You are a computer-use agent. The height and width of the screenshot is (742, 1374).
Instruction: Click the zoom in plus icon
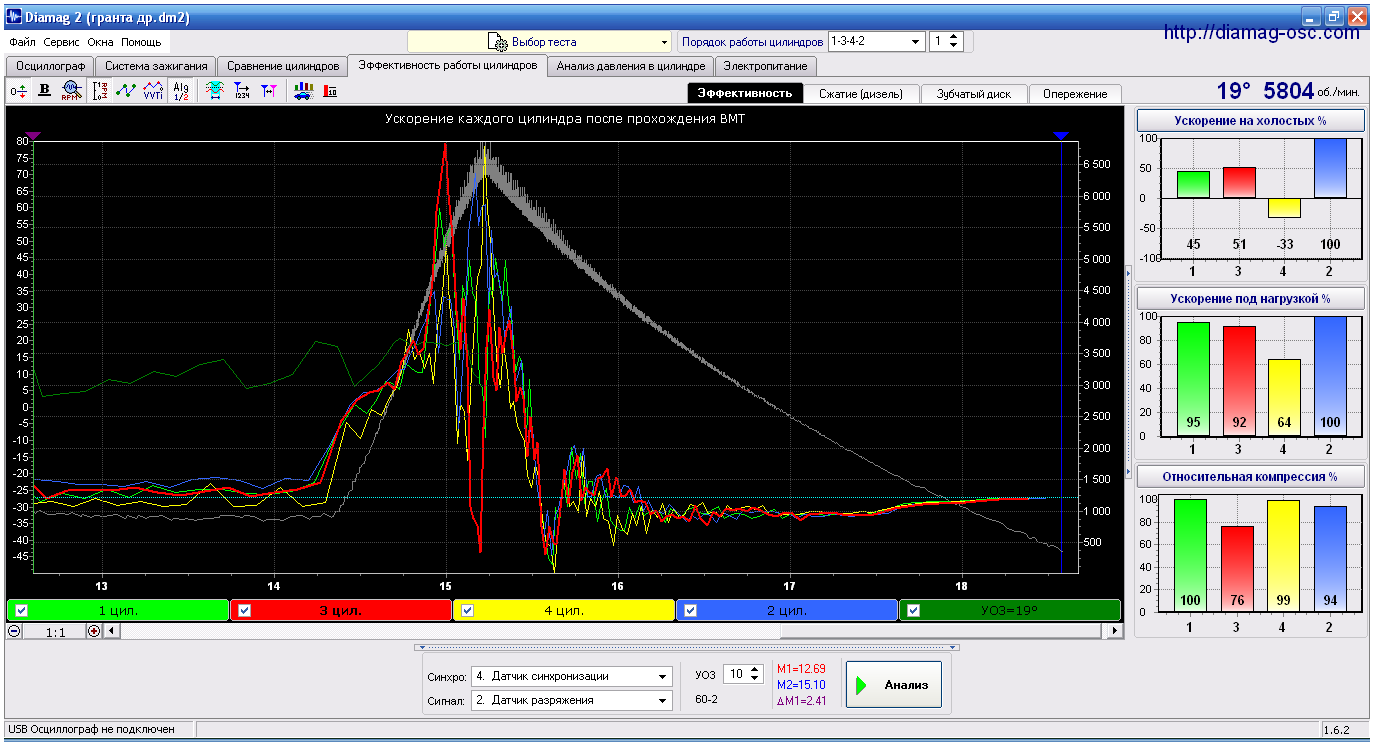[94, 631]
